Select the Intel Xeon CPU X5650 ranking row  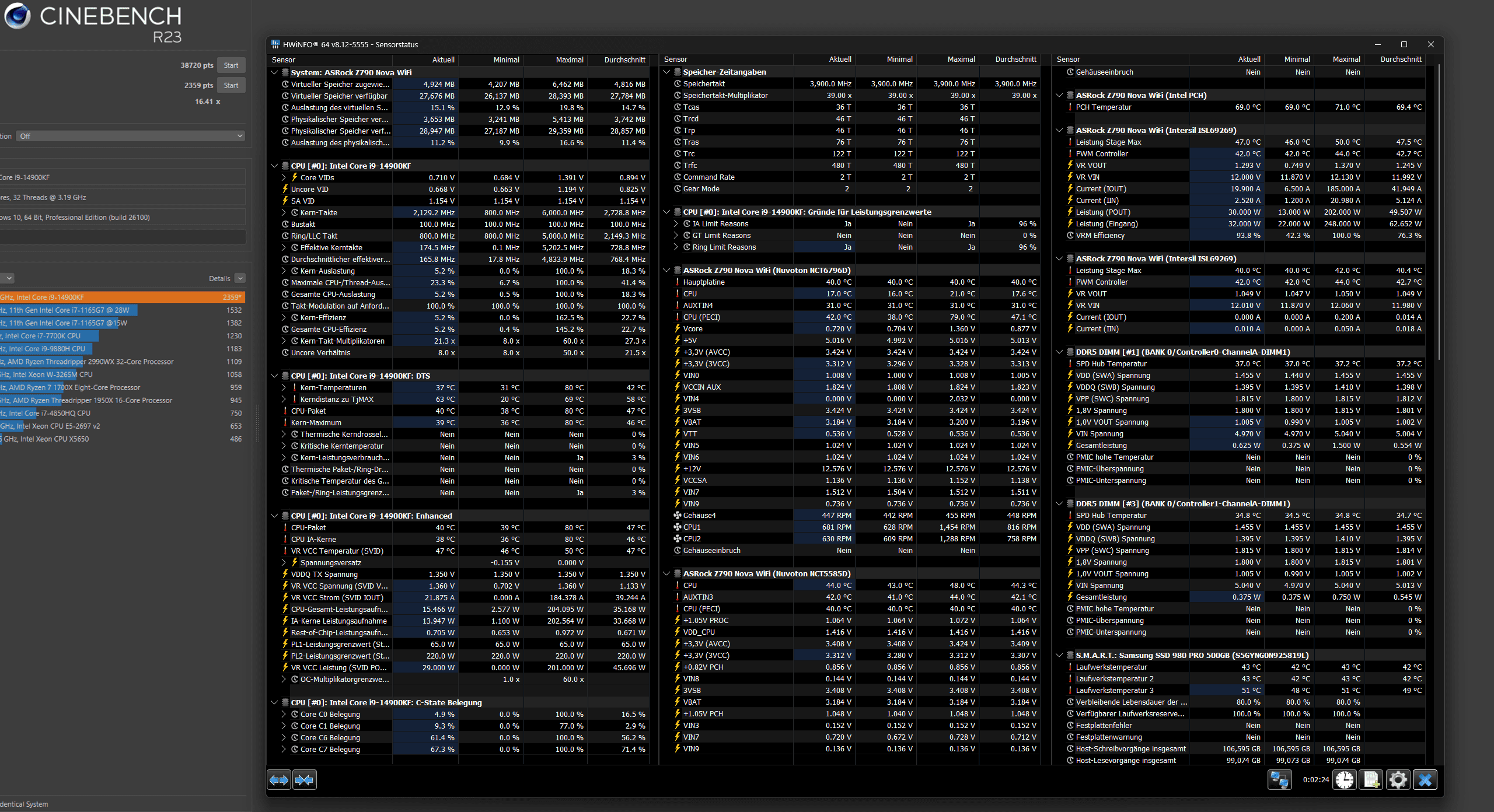(x=122, y=439)
